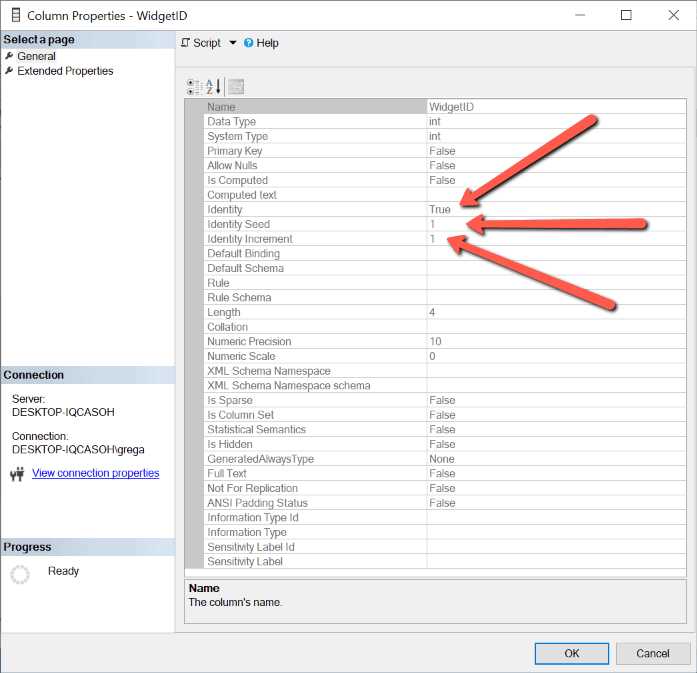The width and height of the screenshot is (697, 673).
Task: Click the Help question mark icon
Action: tap(249, 43)
